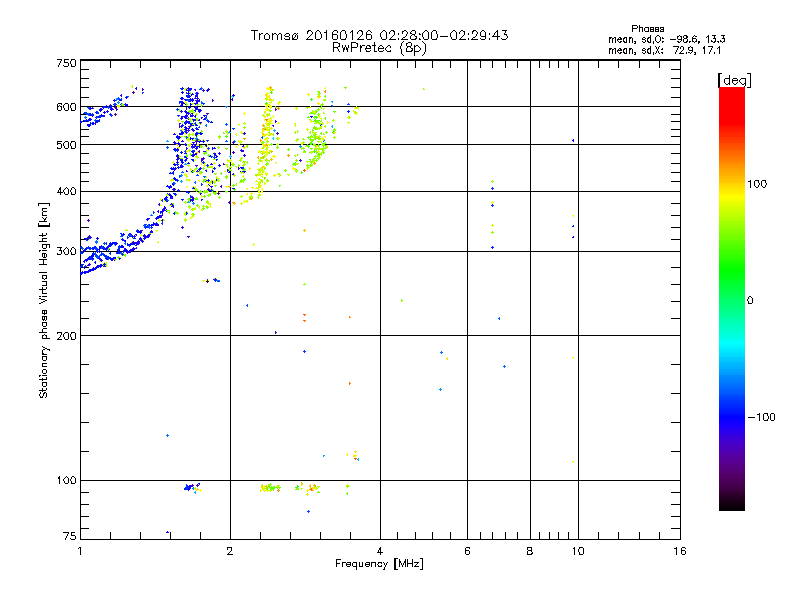Click the '6' frequency tick label
Image resolution: width=800 pixels, height=600 pixels.
coord(467,551)
